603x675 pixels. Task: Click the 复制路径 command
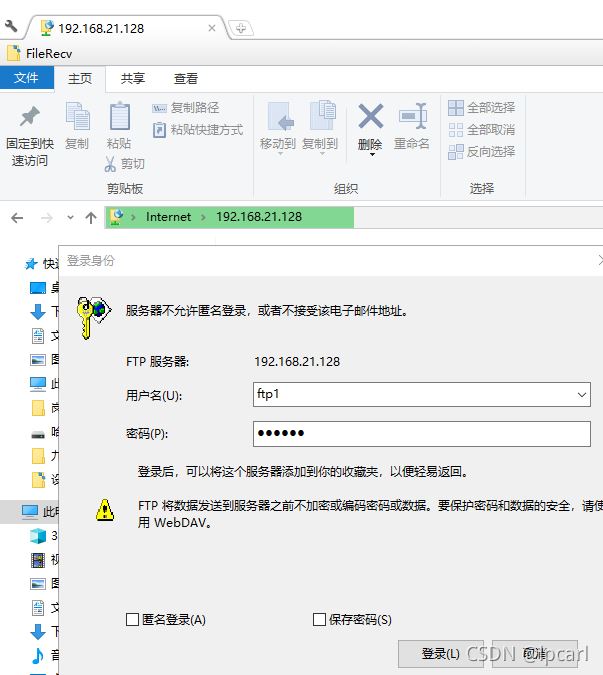click(186, 108)
